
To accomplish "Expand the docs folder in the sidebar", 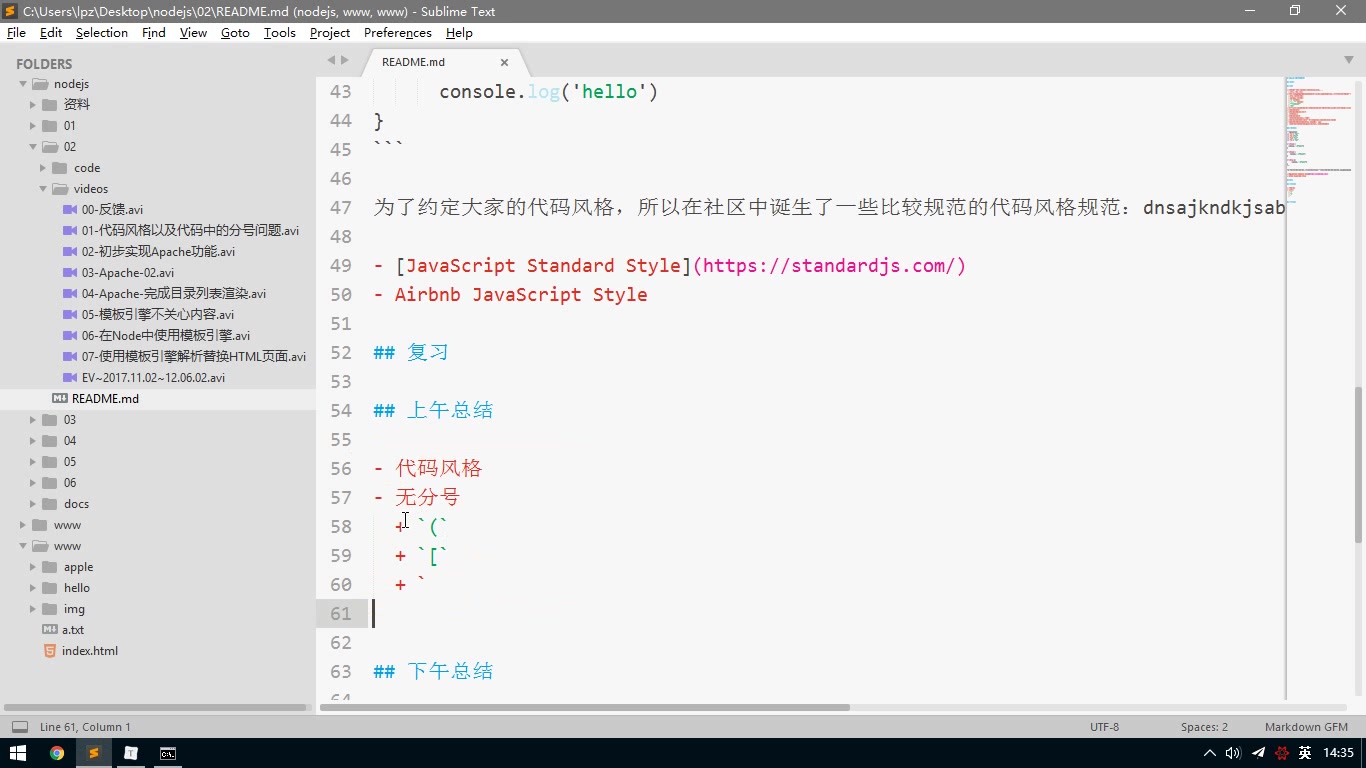I will pyautogui.click(x=33, y=503).
